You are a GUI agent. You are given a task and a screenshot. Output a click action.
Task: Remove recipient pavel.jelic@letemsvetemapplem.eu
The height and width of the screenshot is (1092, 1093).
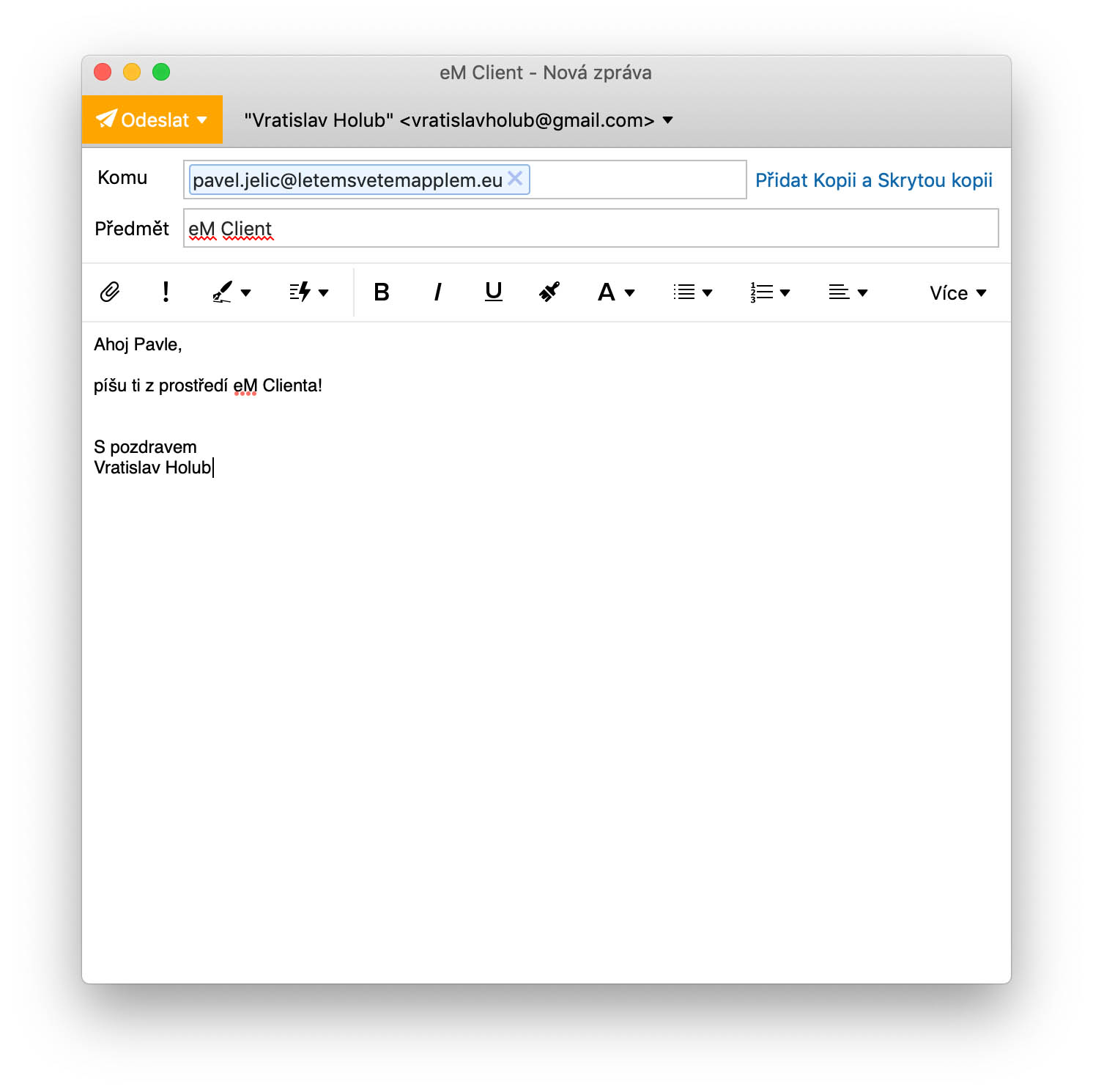tap(516, 178)
